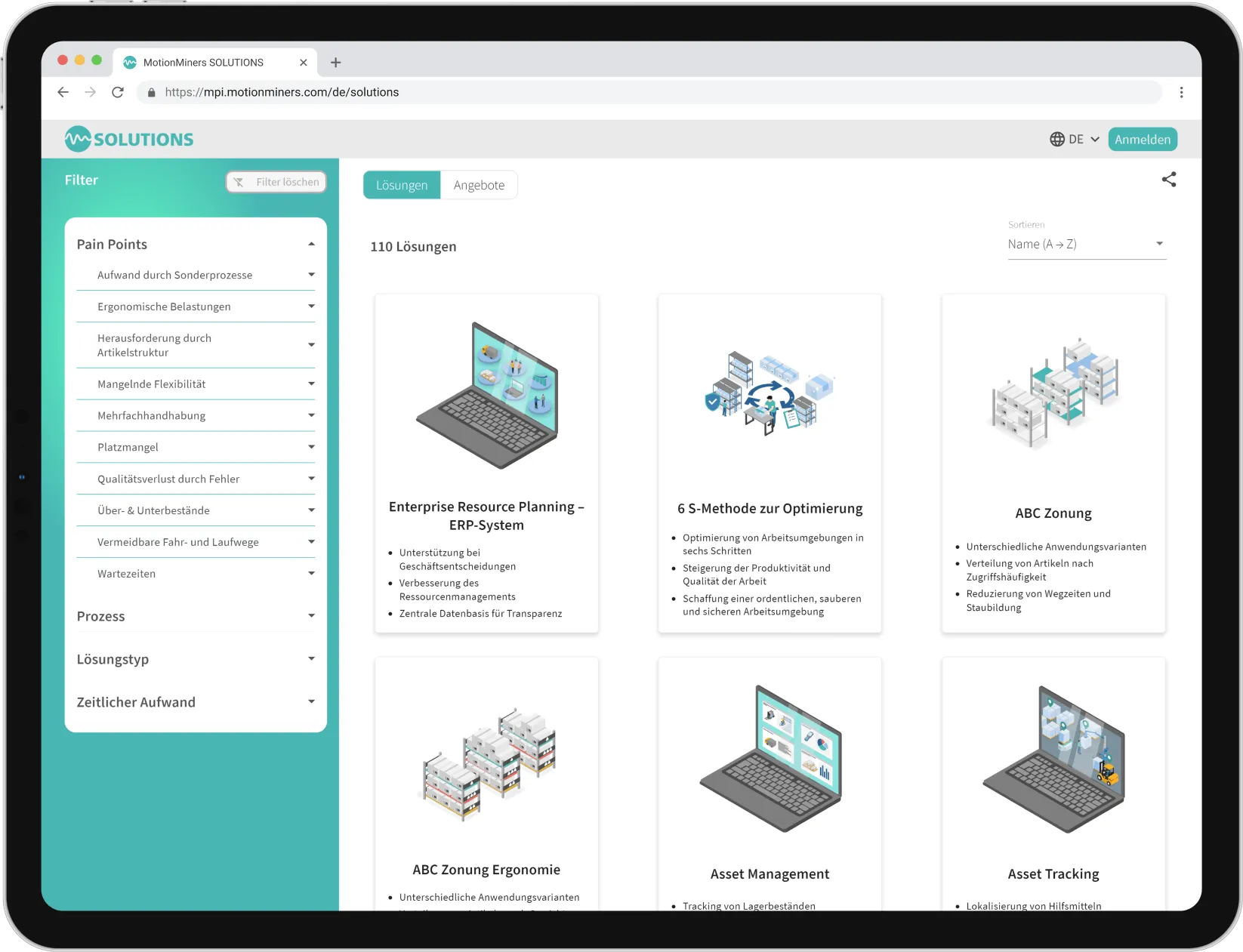The width and height of the screenshot is (1243, 952).
Task: Click the Filter löschen button
Action: [x=276, y=181]
